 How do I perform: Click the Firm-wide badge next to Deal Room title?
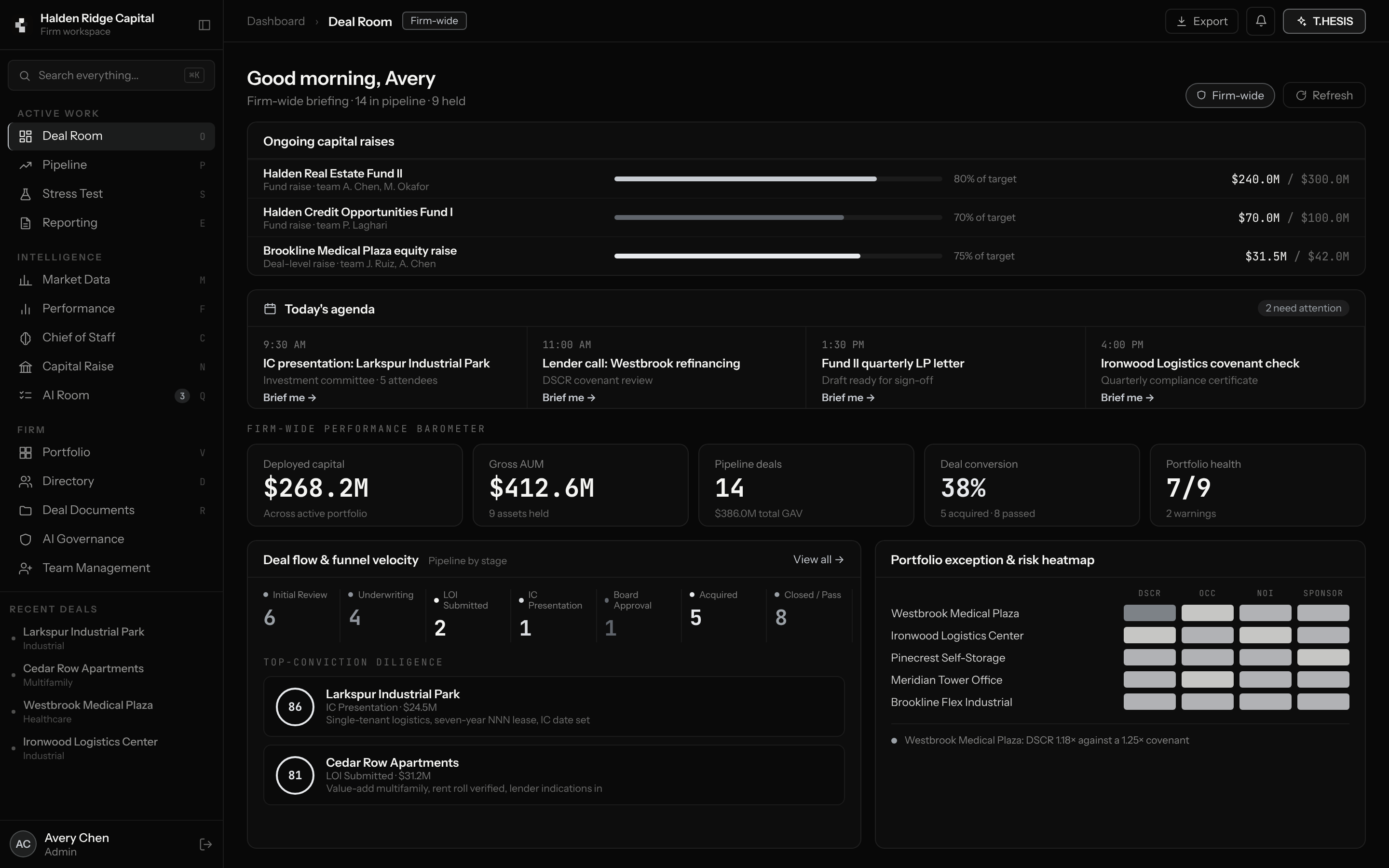point(434,21)
